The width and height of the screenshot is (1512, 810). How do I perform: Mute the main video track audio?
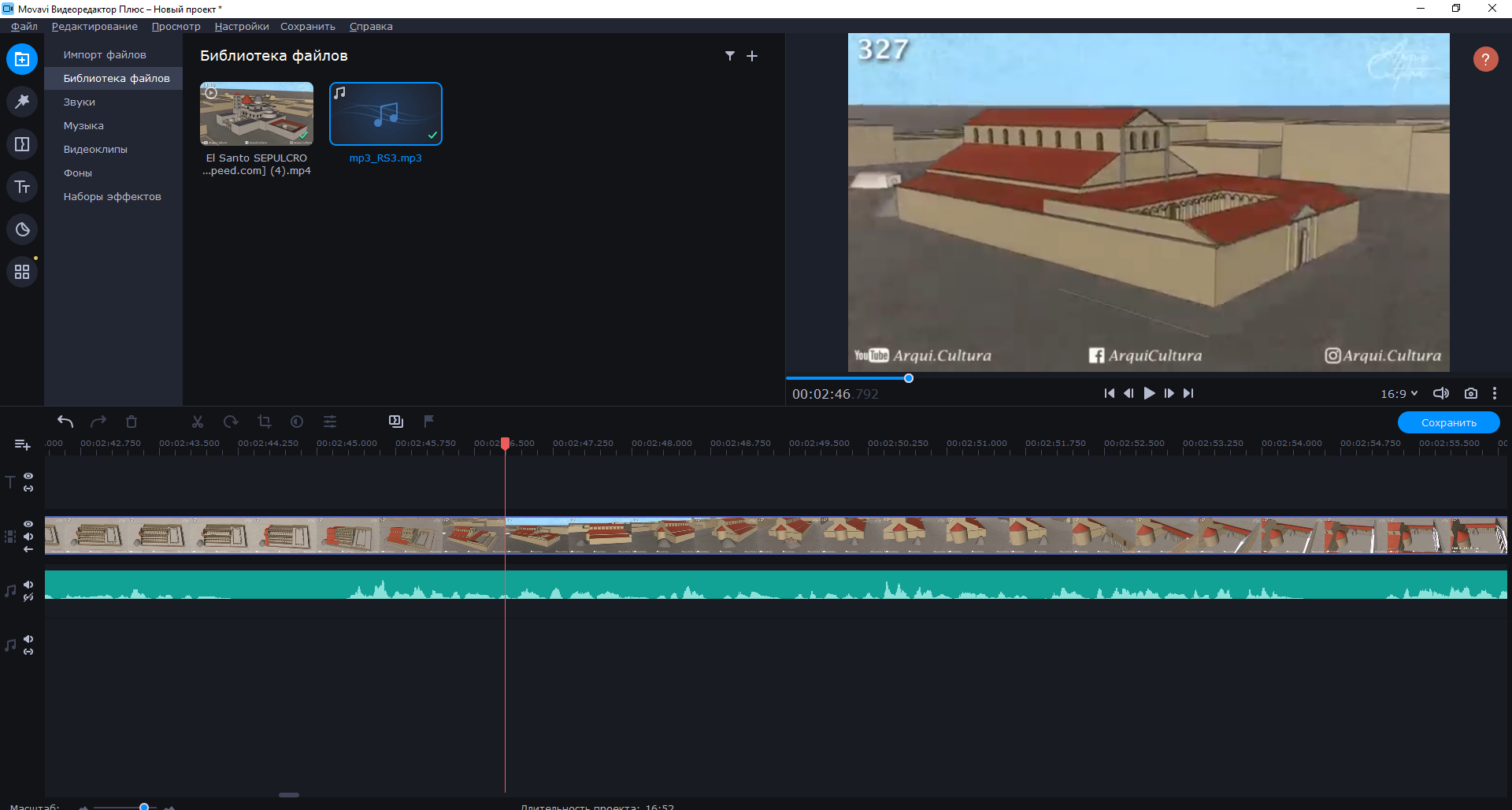(x=28, y=537)
